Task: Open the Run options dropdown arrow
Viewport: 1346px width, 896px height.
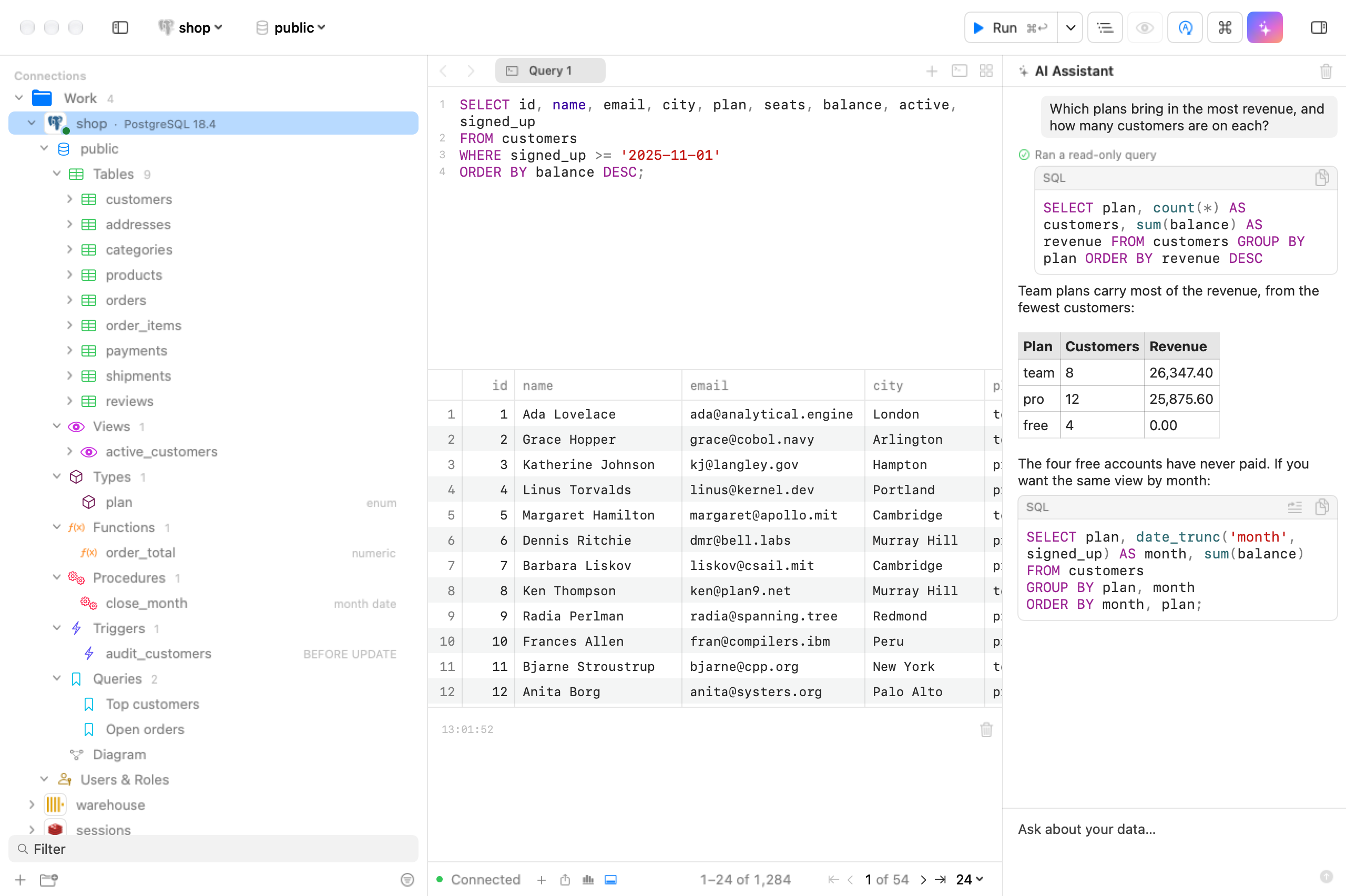Action: click(1070, 27)
